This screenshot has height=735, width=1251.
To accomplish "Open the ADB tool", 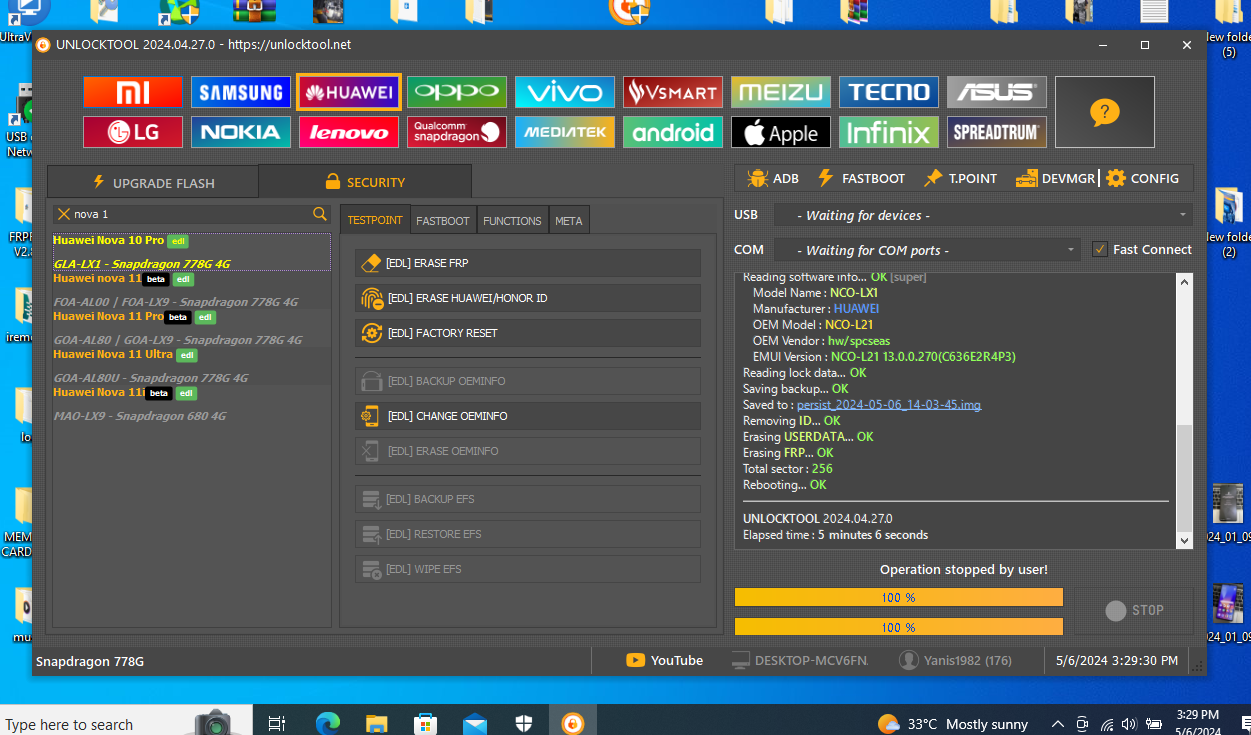I will tap(773, 178).
